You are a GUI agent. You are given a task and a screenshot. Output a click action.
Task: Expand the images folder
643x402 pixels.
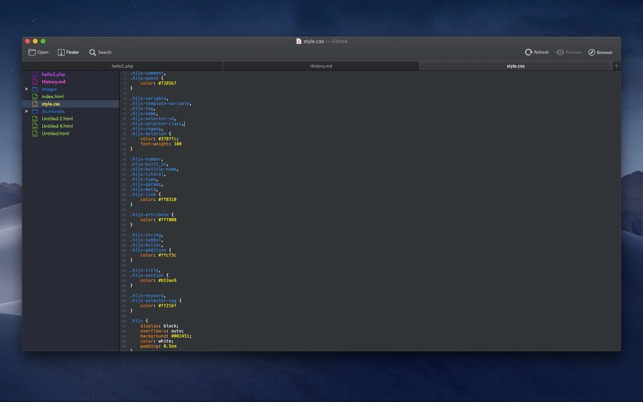(27, 89)
